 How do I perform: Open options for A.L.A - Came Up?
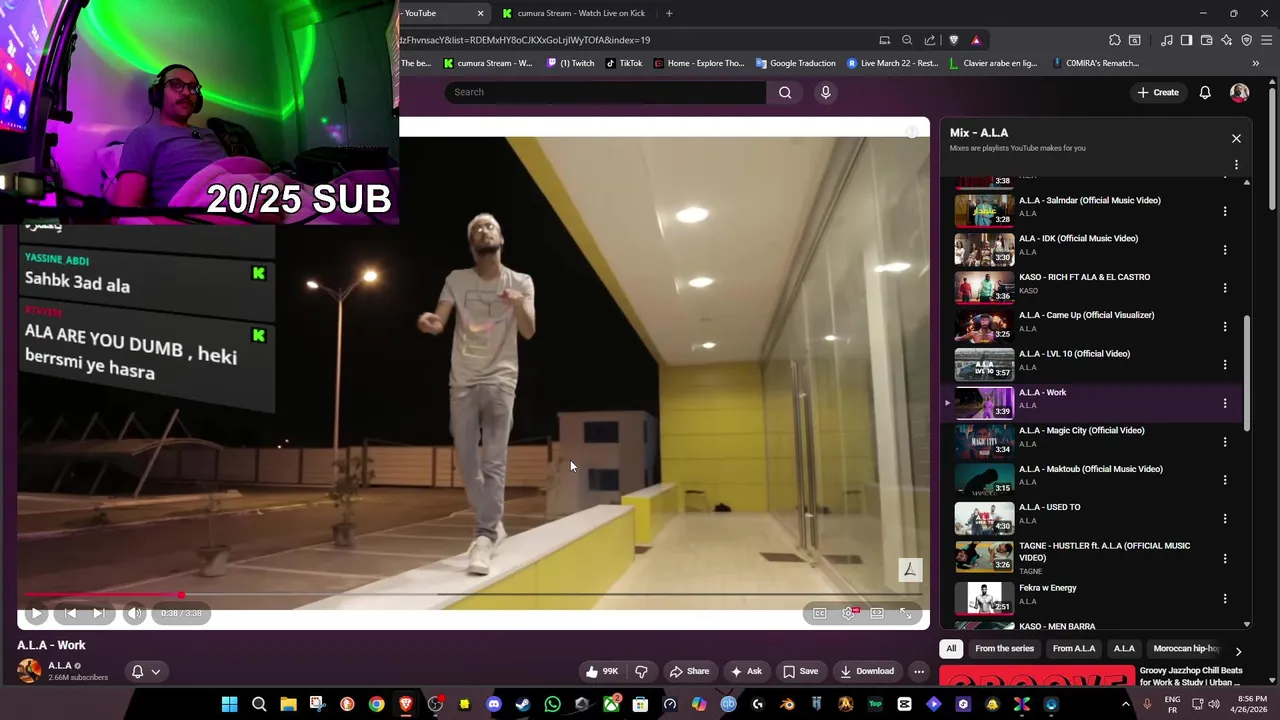tap(1225, 326)
